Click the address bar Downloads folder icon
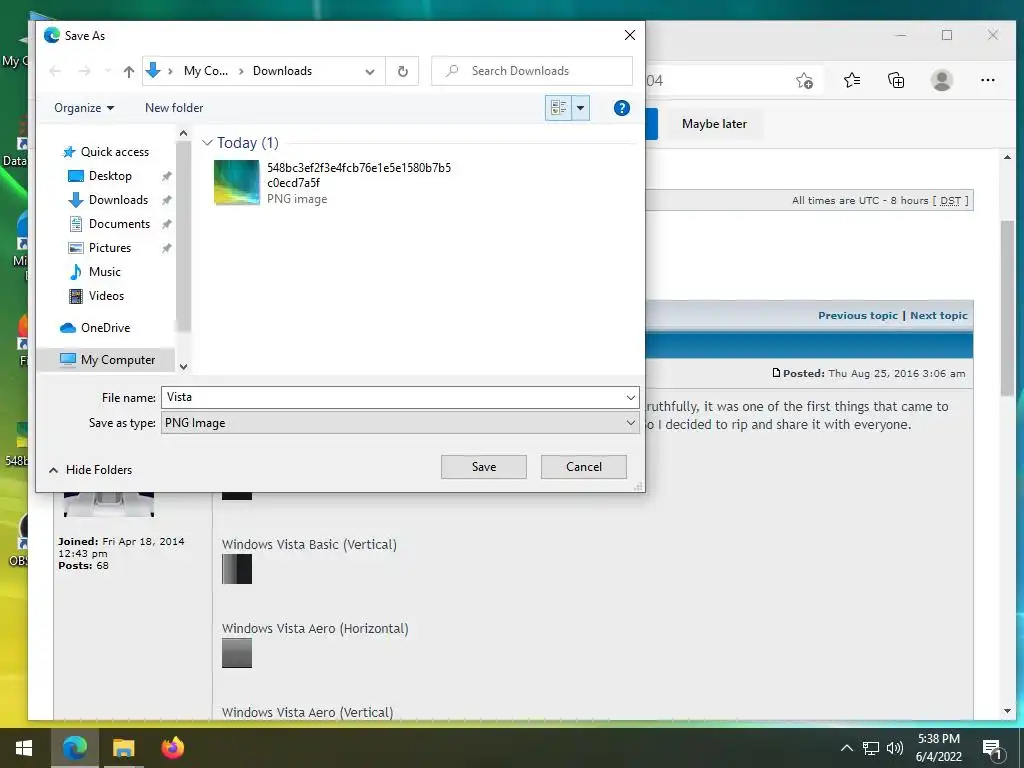 click(x=153, y=71)
